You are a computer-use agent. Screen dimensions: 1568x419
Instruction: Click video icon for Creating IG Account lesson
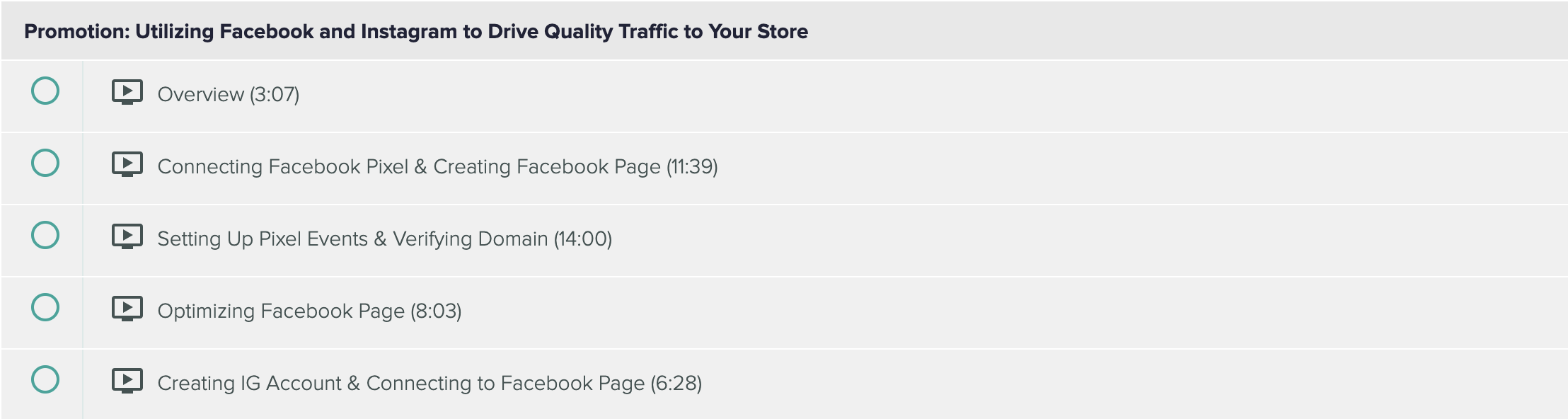[x=127, y=381]
